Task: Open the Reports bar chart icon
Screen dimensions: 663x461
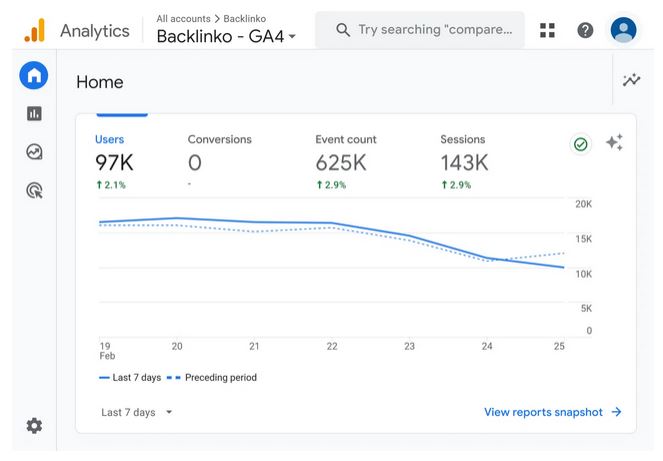Action: pos(34,113)
